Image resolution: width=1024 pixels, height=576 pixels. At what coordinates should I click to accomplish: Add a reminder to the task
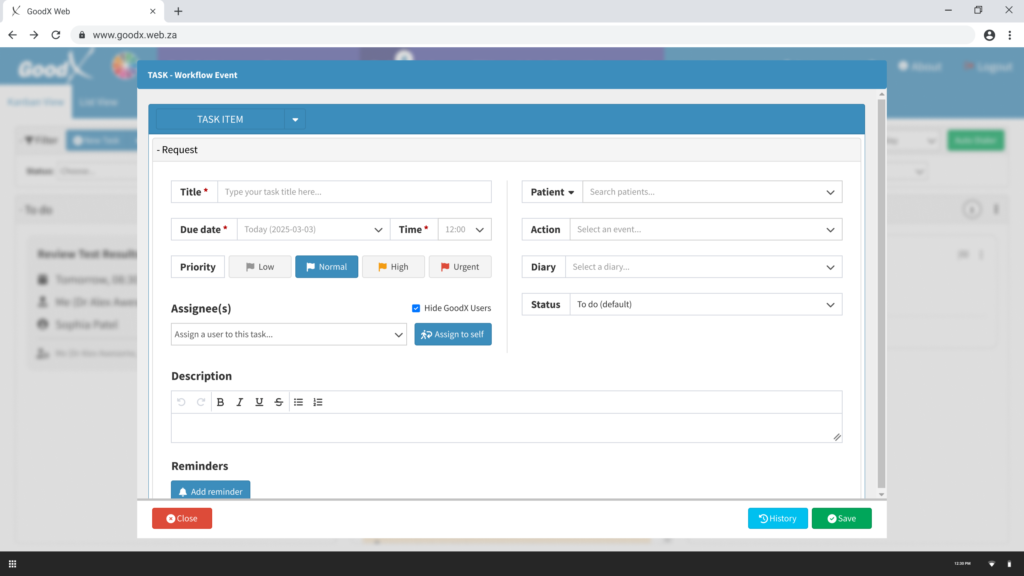pyautogui.click(x=210, y=490)
